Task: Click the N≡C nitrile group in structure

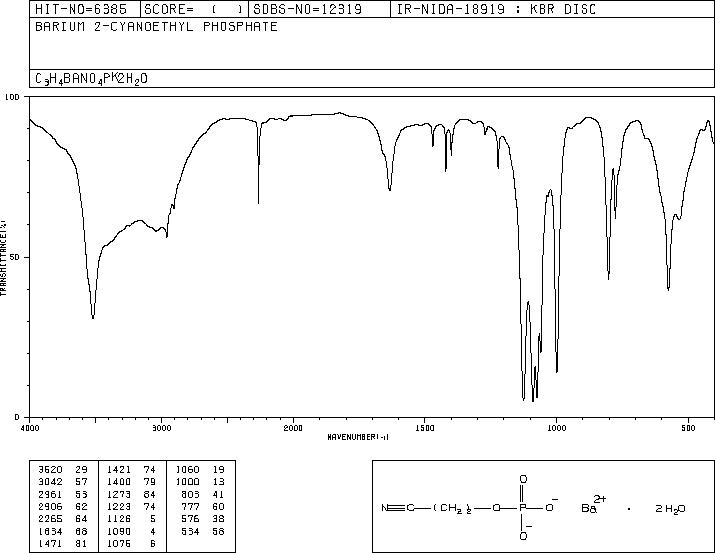Action: 398,508
